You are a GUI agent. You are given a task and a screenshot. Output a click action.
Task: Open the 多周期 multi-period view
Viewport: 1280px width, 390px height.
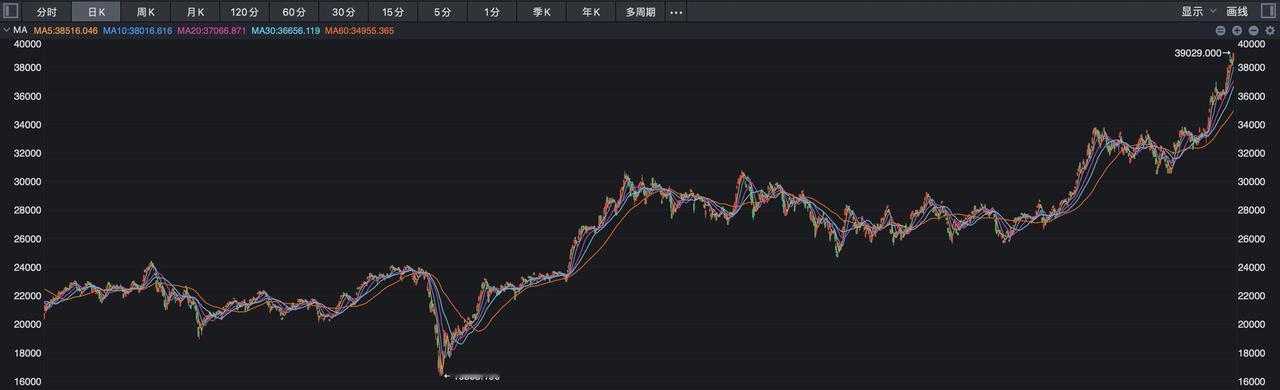pos(641,12)
